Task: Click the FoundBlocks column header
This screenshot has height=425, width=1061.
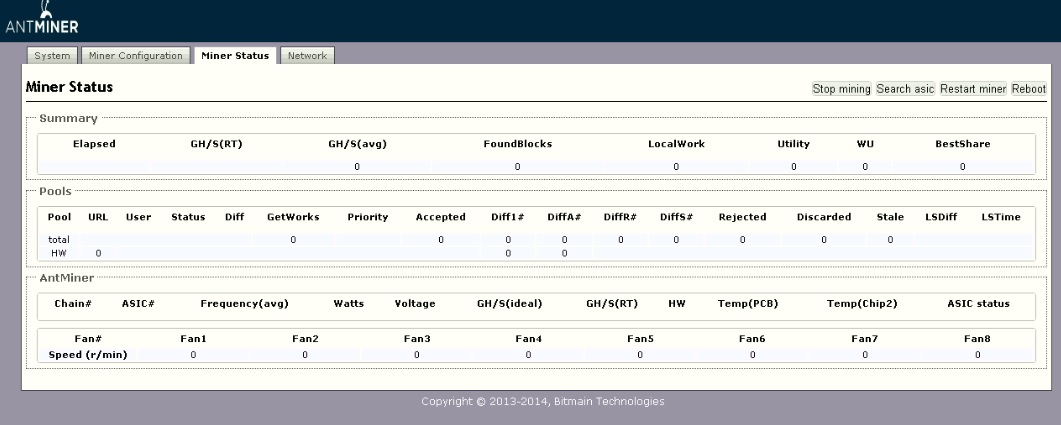Action: (518, 144)
